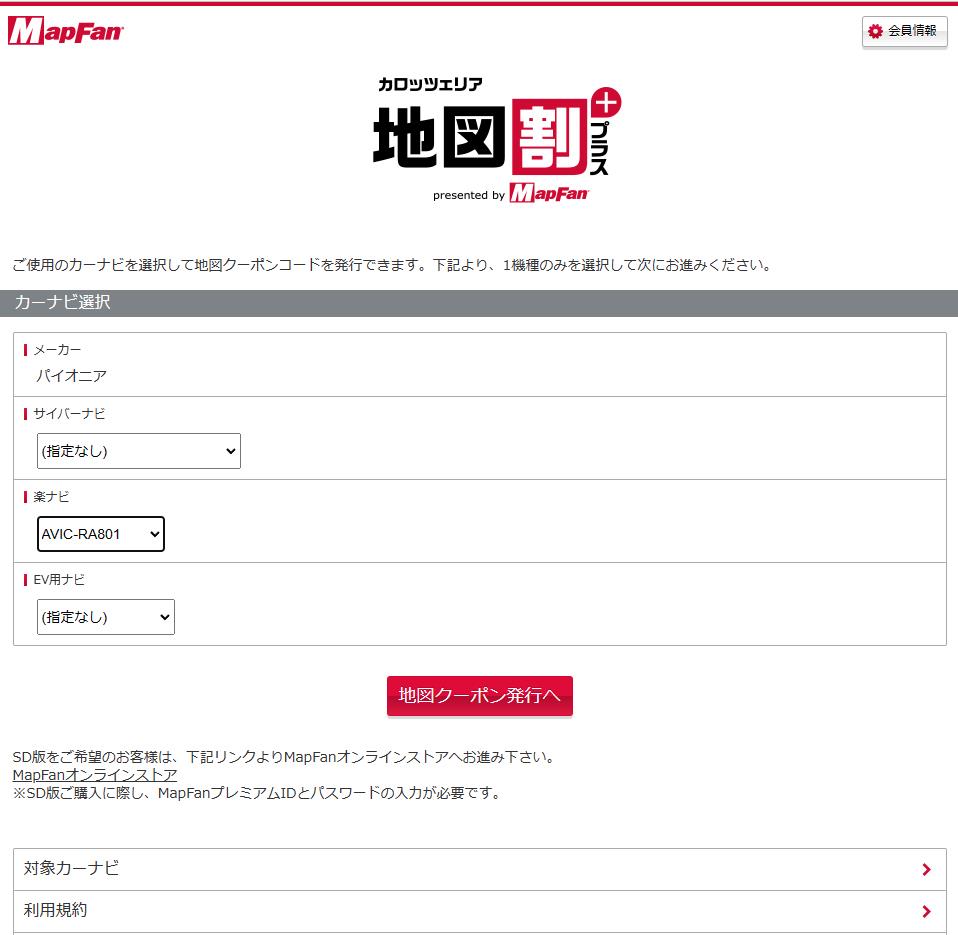This screenshot has height=935, width=958.
Task: Click the サイバーナビ field label
Action: tap(69, 414)
